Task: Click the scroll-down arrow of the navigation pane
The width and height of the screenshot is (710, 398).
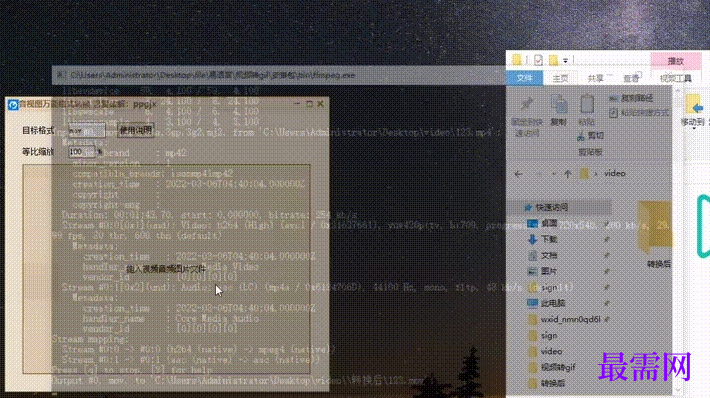Action: [678, 389]
